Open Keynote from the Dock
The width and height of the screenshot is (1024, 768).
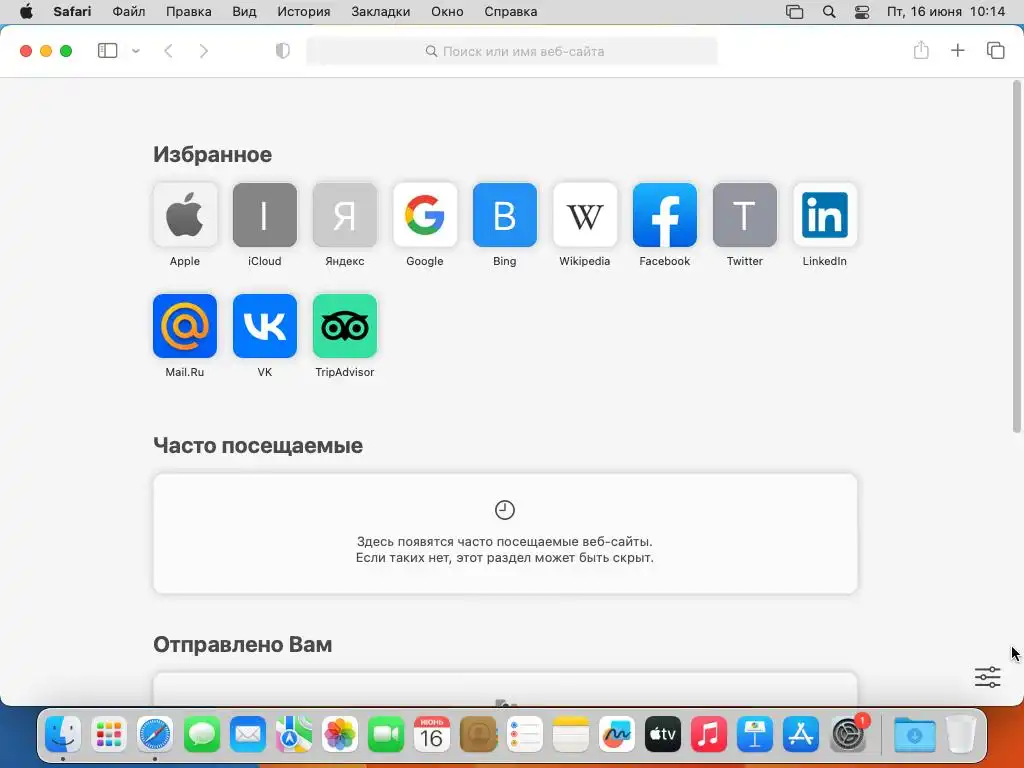point(755,735)
